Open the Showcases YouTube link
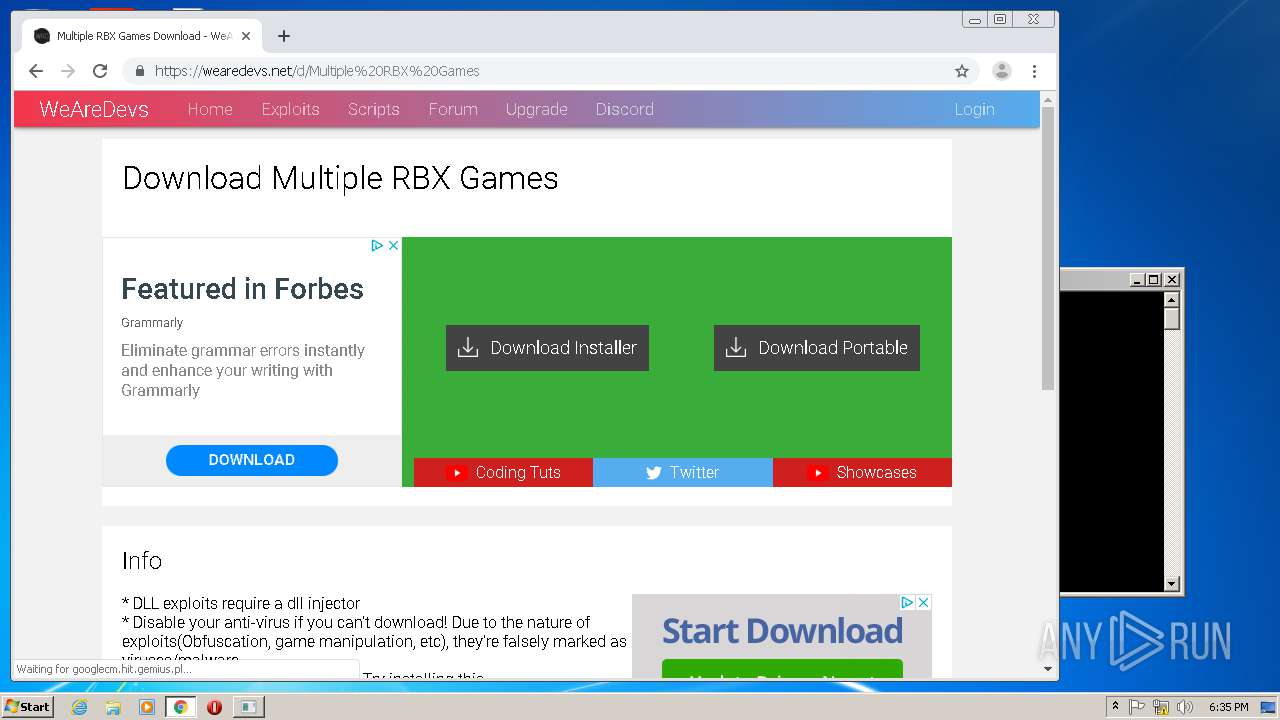This screenshot has width=1280, height=720. [x=862, y=472]
